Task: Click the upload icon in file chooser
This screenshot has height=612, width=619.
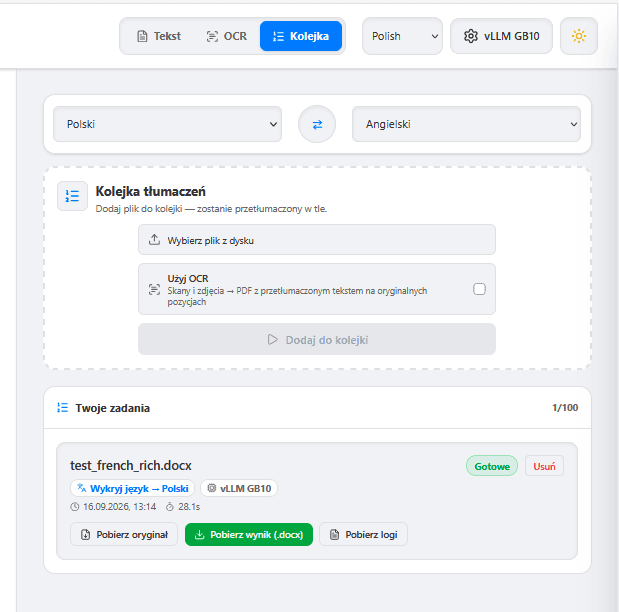Action: click(154, 240)
